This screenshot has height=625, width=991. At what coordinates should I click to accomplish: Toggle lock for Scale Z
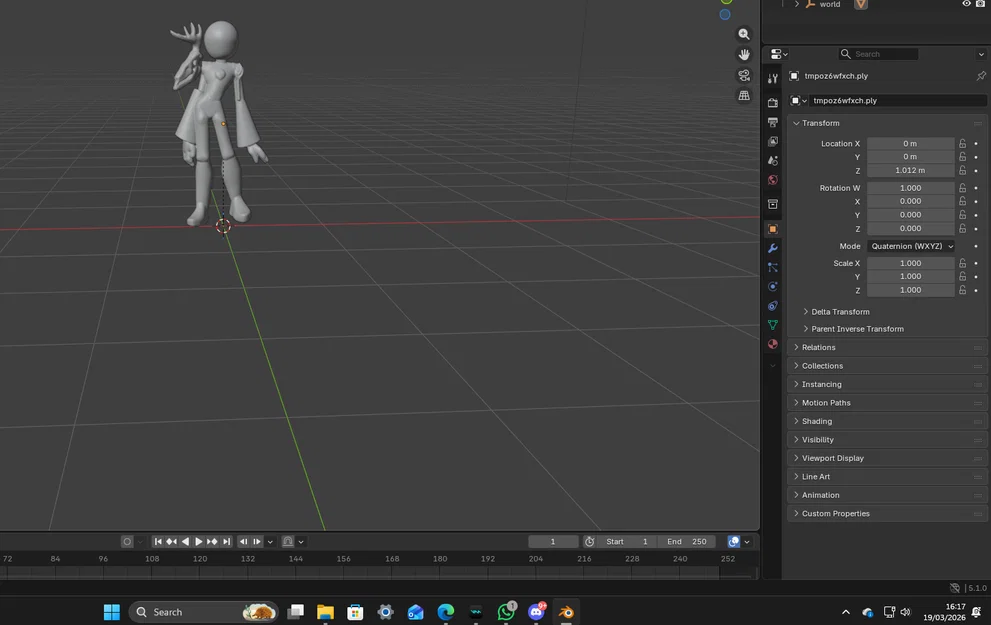click(963, 290)
